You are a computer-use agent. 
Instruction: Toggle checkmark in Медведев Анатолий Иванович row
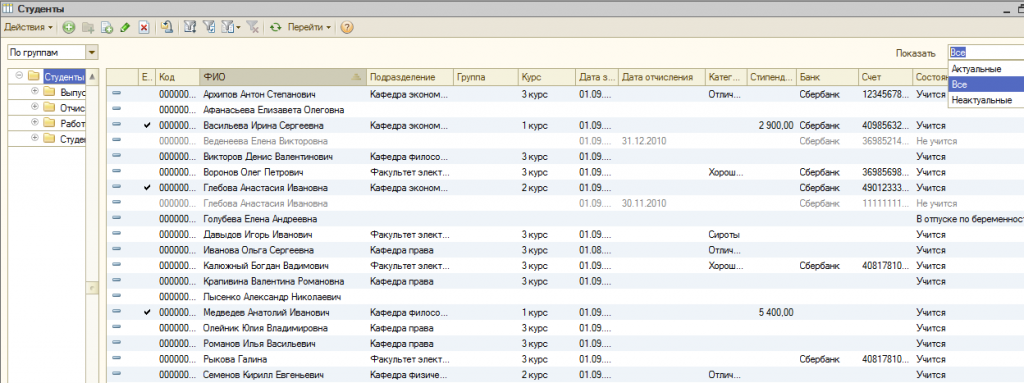coord(147,312)
